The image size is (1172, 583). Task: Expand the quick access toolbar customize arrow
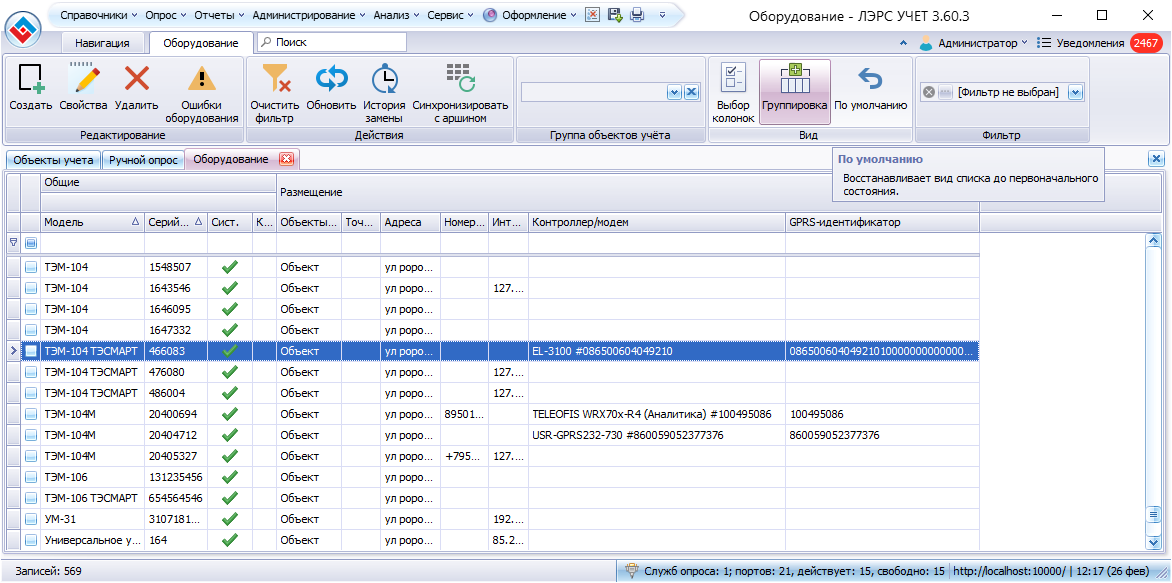[662, 14]
